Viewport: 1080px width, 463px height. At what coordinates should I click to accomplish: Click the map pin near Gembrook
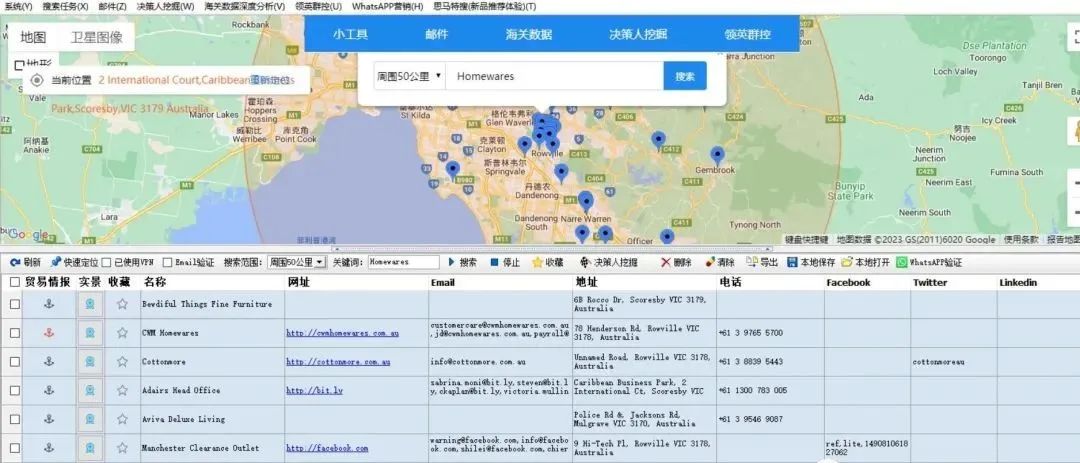pyautogui.click(x=717, y=156)
